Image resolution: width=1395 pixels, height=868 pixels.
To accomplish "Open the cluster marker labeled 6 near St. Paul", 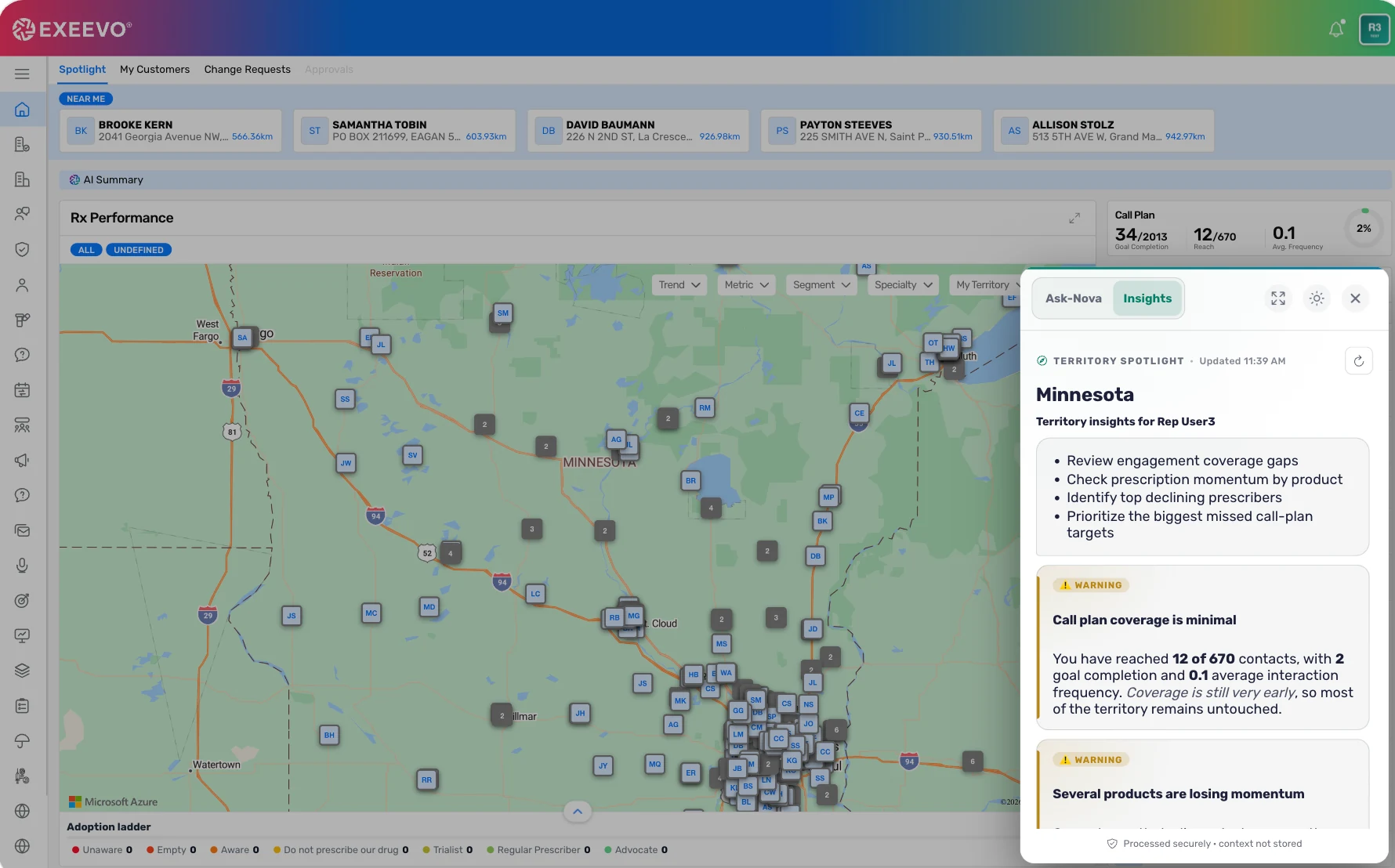I will pos(836,730).
